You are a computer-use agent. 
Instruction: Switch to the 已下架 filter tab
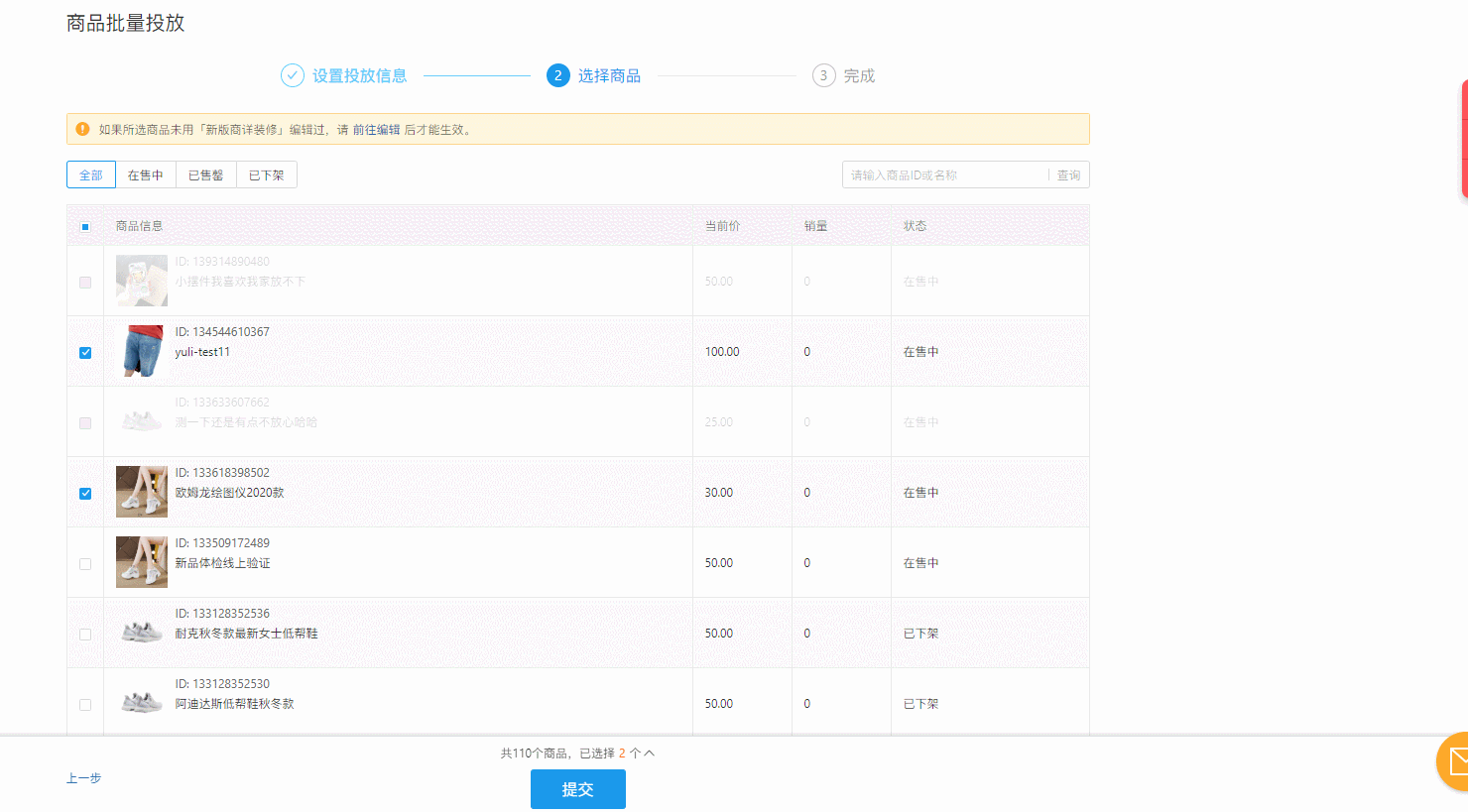coord(267,174)
